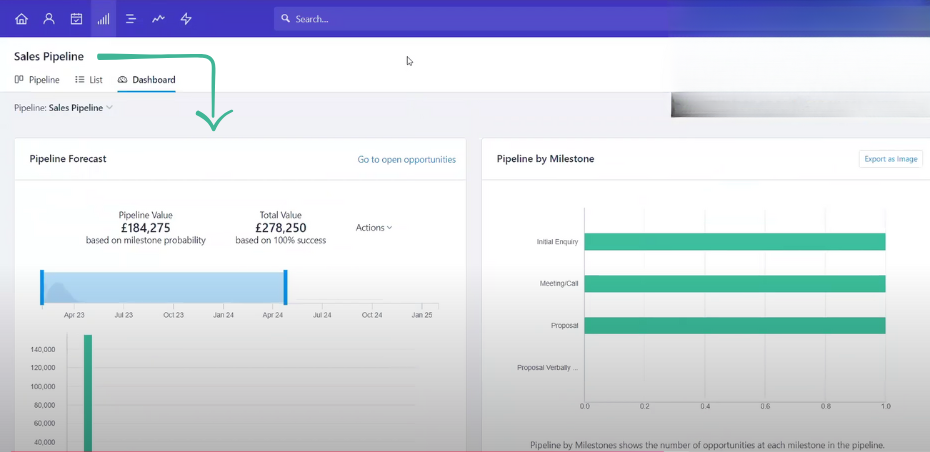Open the calendar tasks icon
Viewport: 930px width, 452px height.
[x=77, y=18]
